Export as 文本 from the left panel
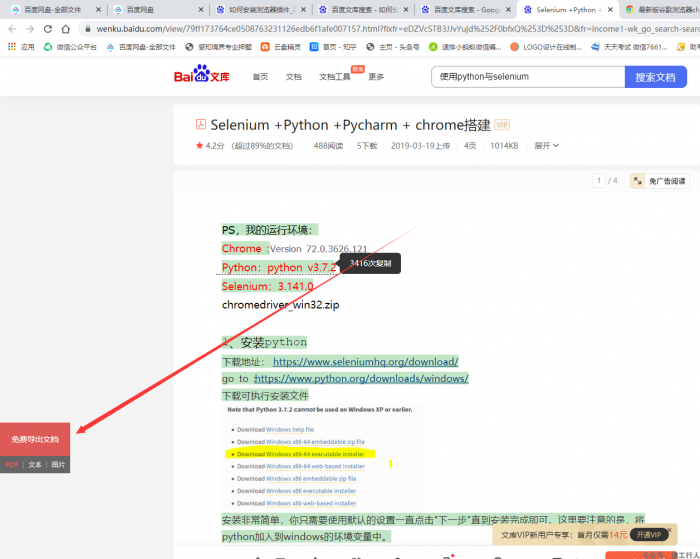700x559 pixels. click(x=35, y=465)
